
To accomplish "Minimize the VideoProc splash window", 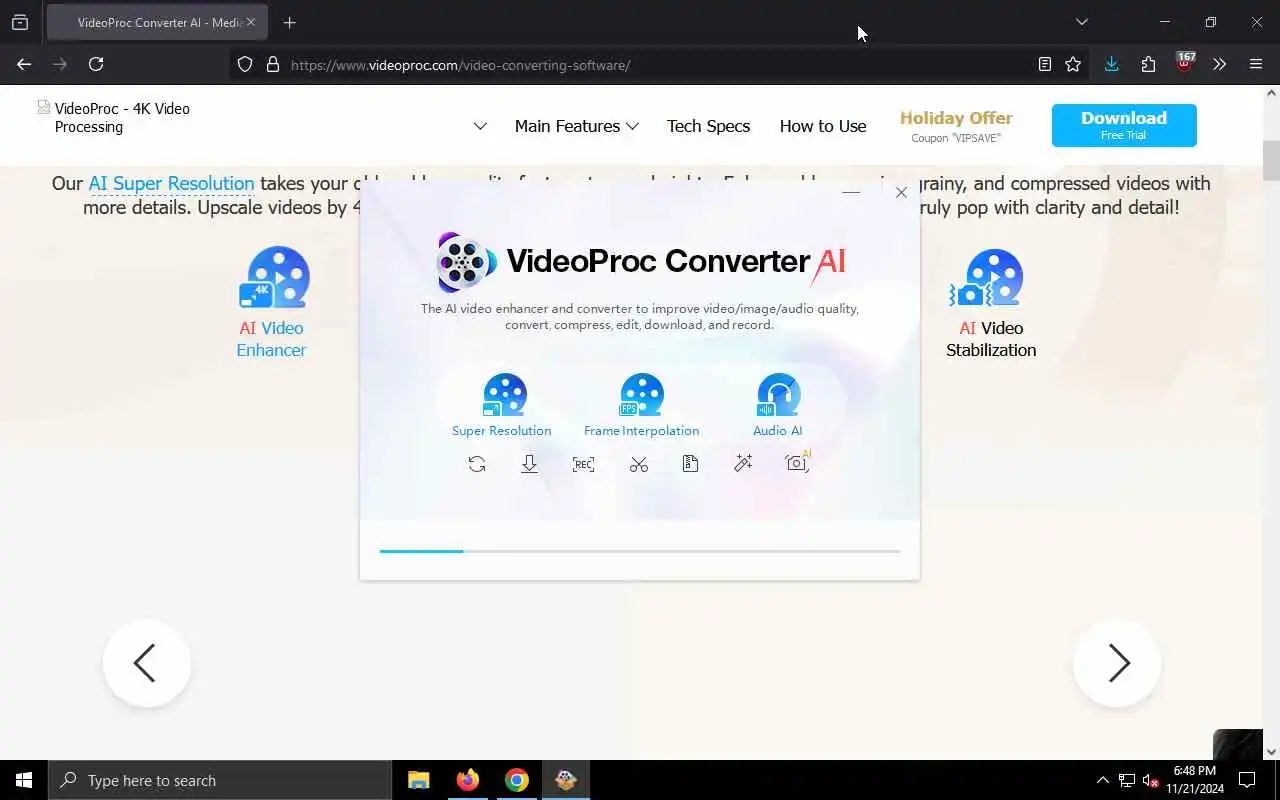I will [x=851, y=192].
